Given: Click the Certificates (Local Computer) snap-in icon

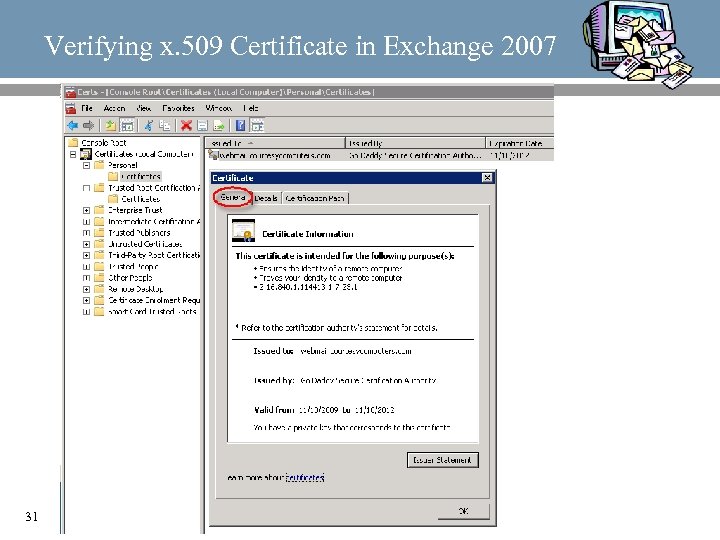Looking at the screenshot, I should tap(86, 154).
